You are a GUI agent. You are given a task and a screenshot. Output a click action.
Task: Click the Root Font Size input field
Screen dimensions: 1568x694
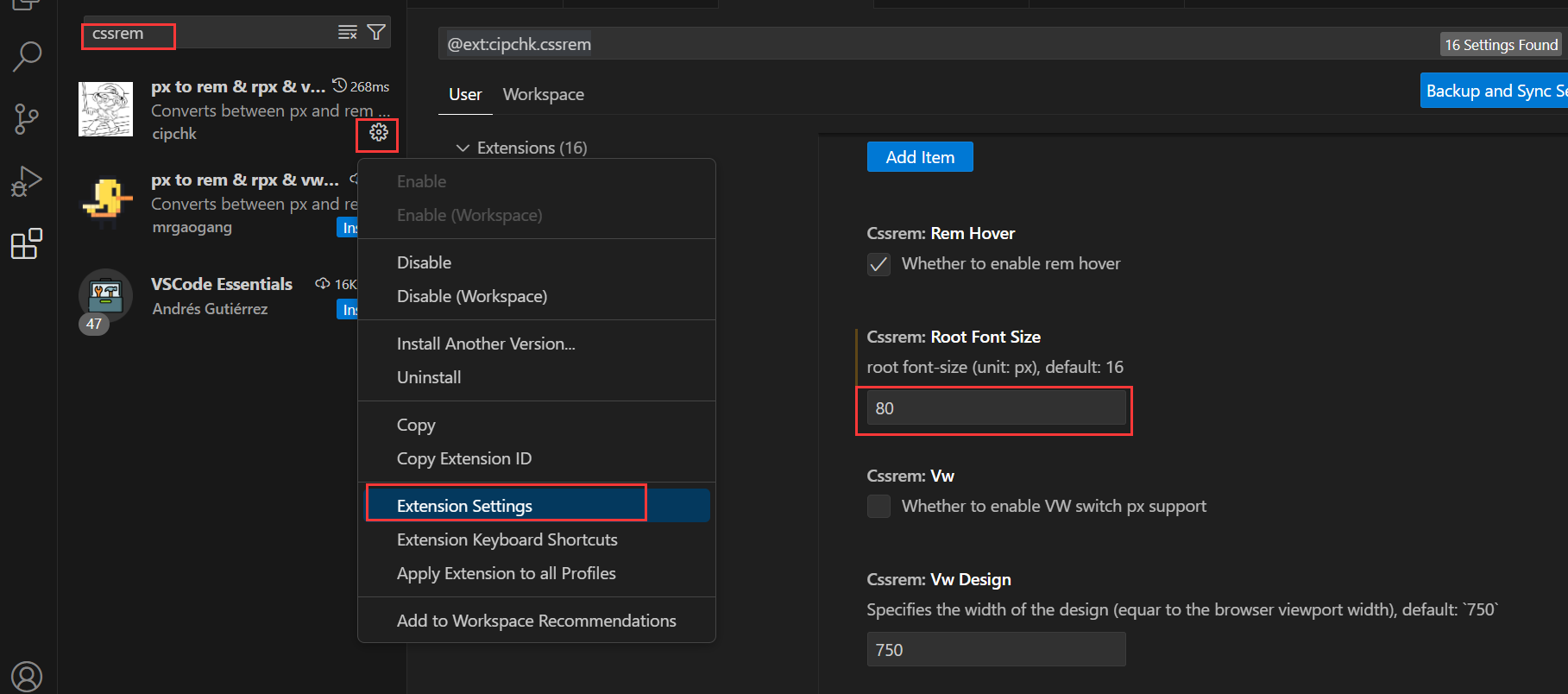(996, 408)
